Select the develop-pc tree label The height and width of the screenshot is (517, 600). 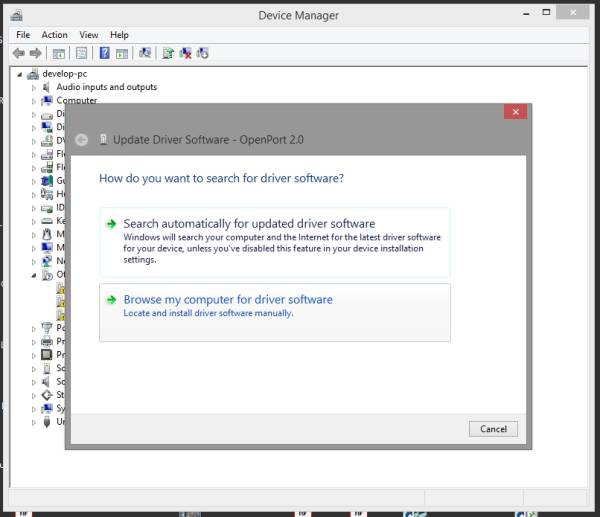pyautogui.click(x=65, y=73)
